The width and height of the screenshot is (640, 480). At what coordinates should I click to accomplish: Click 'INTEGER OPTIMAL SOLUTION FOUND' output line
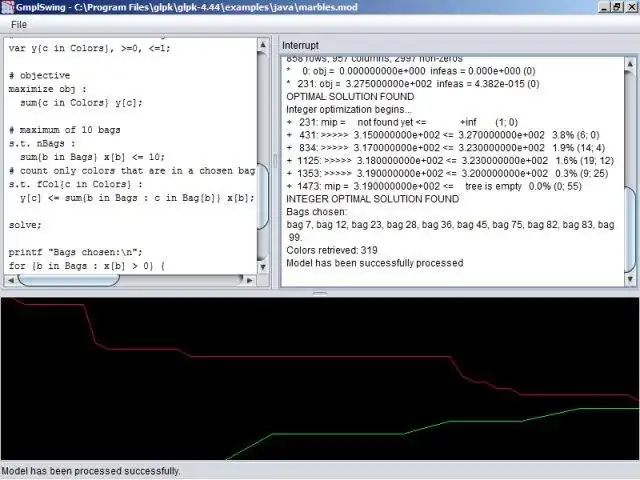pos(373,199)
